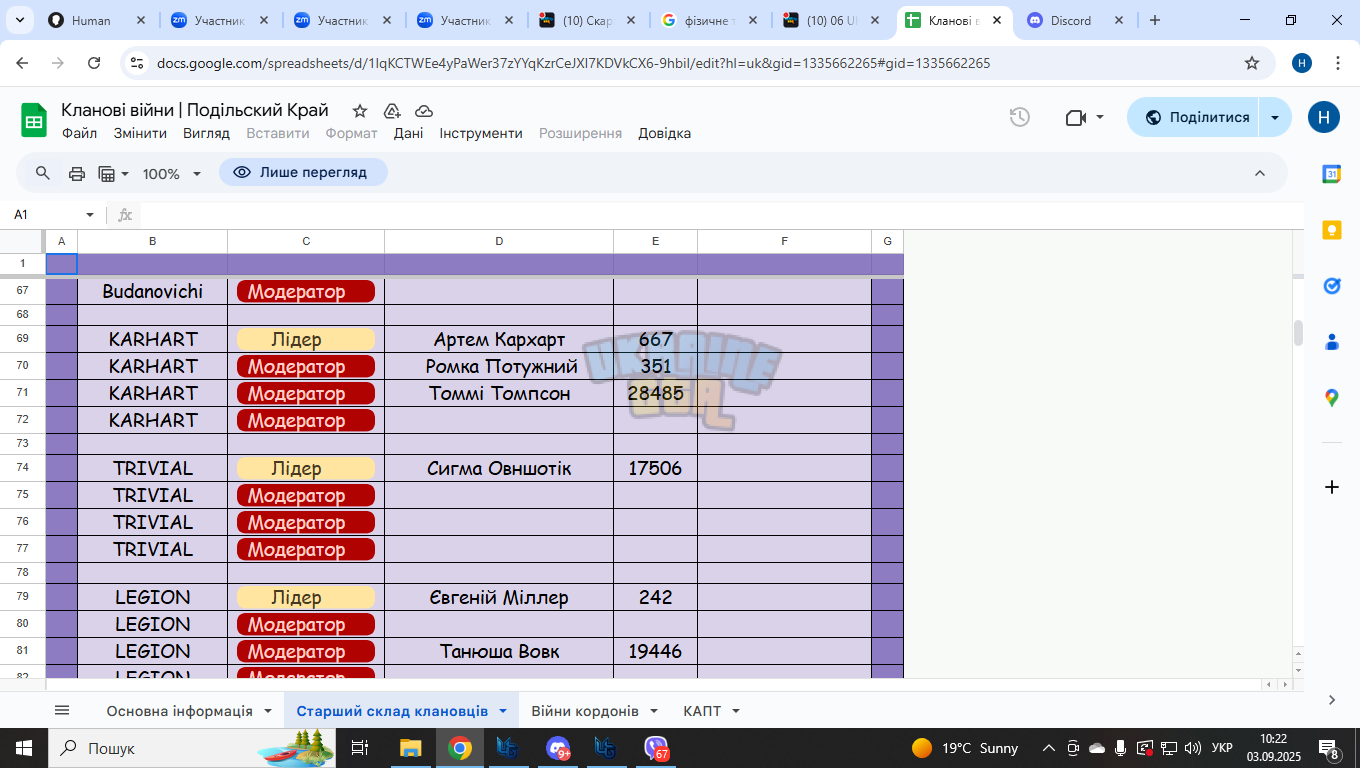1360x768 pixels.
Task: Open File Explorer from the taskbar
Action: click(x=411, y=748)
